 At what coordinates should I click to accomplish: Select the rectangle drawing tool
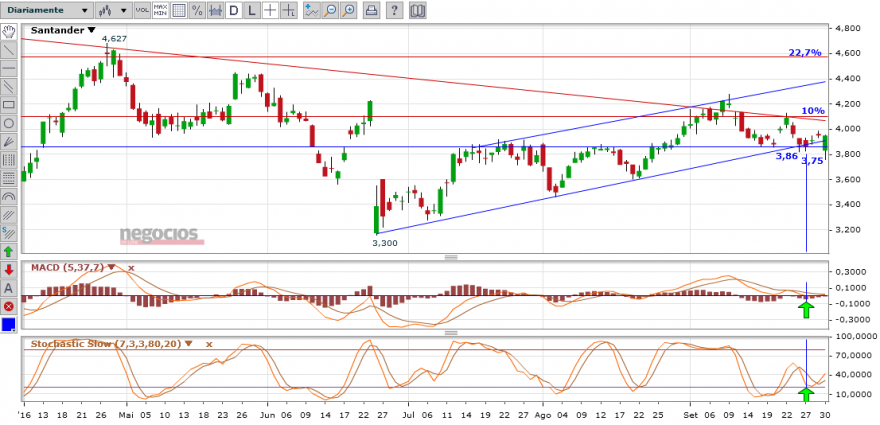pyautogui.click(x=9, y=104)
